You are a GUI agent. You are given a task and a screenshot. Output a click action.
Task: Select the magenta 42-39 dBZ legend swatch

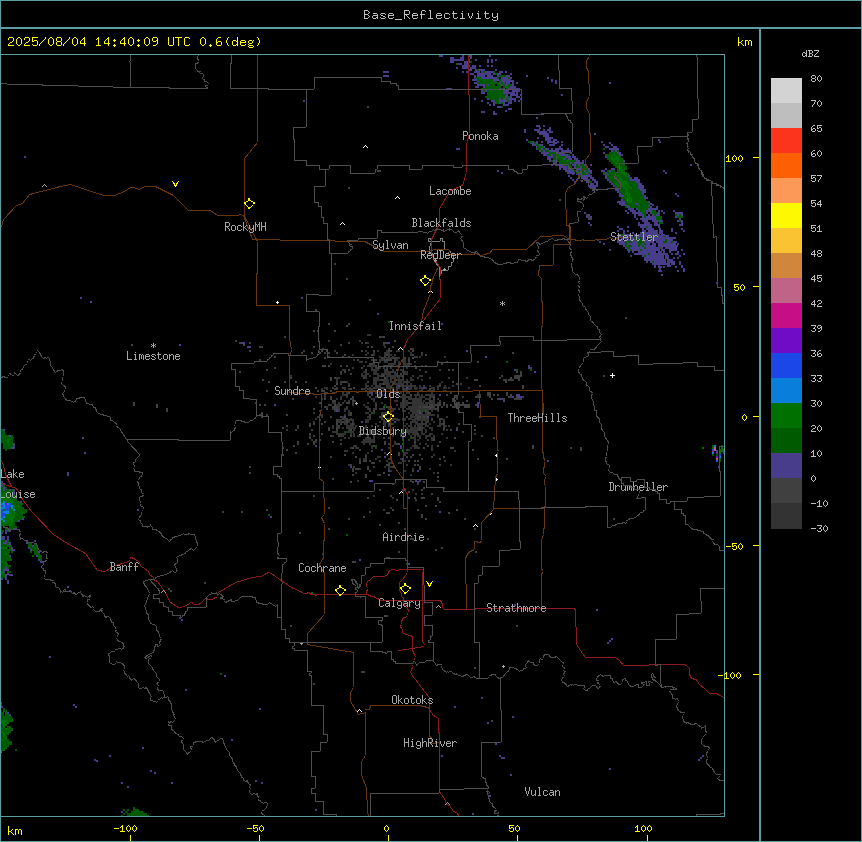click(x=786, y=315)
